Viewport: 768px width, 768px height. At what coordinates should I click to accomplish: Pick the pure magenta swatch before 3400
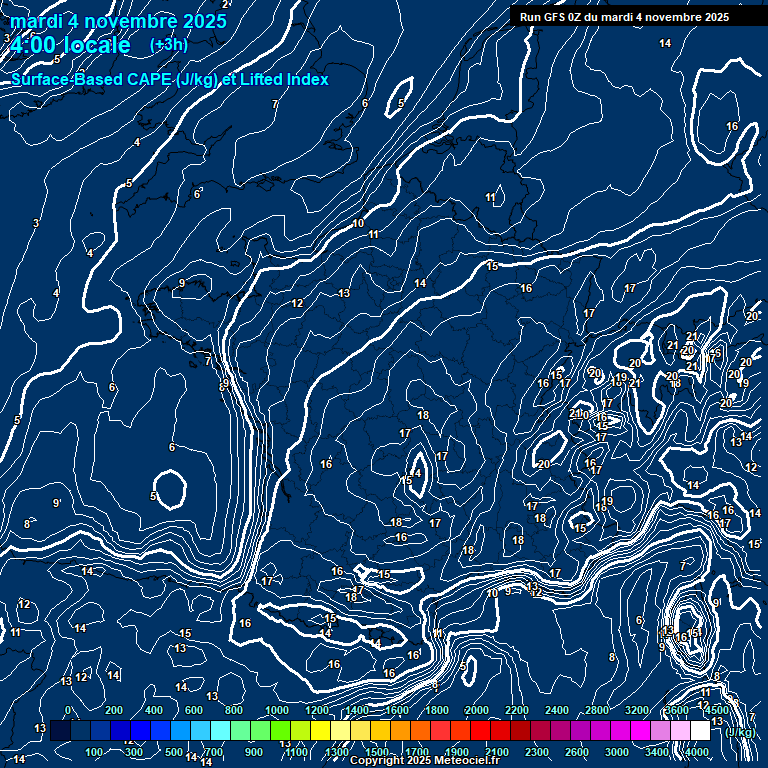640,730
